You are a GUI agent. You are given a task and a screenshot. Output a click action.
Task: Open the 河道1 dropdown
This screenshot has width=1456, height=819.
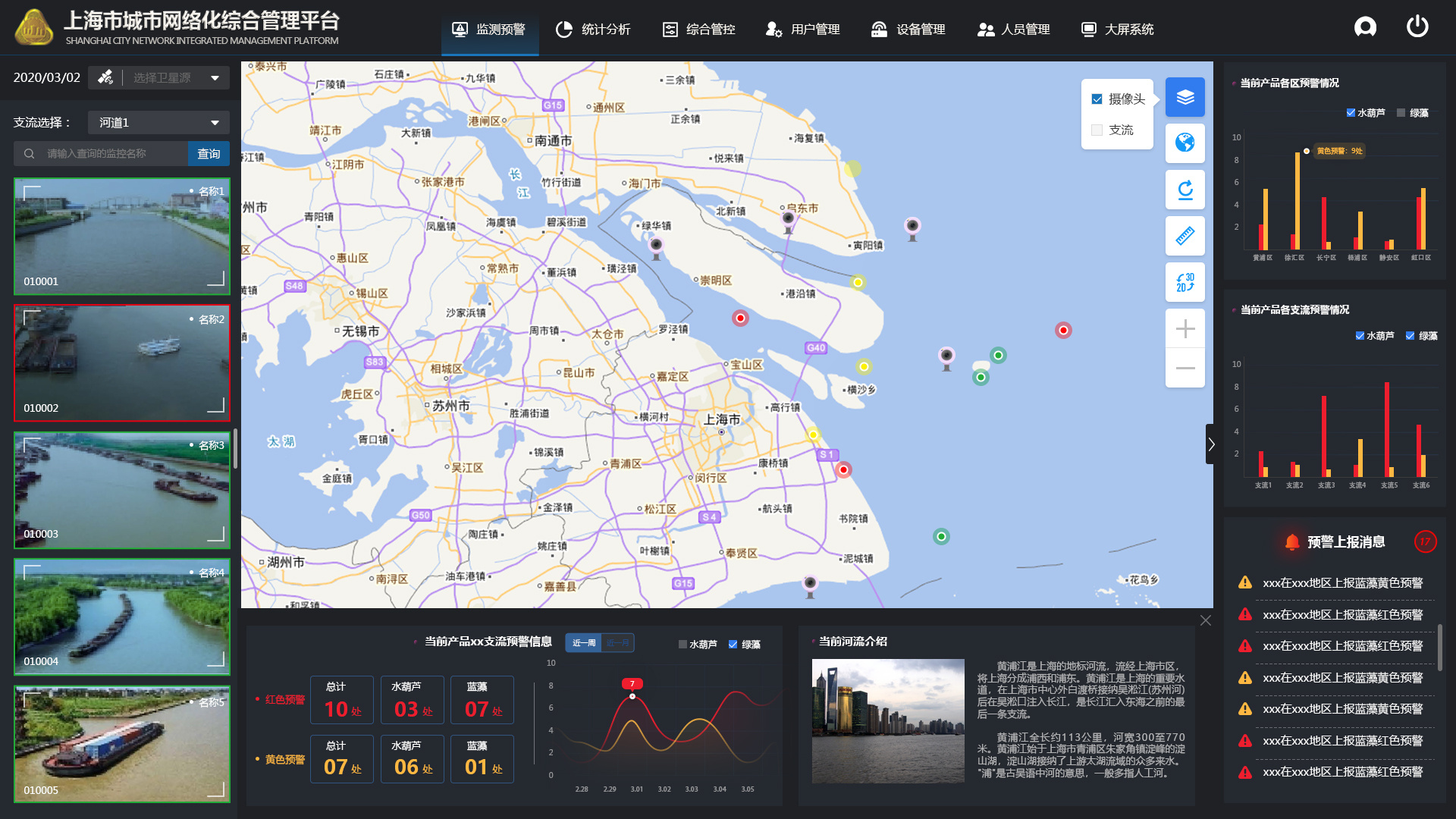(158, 122)
